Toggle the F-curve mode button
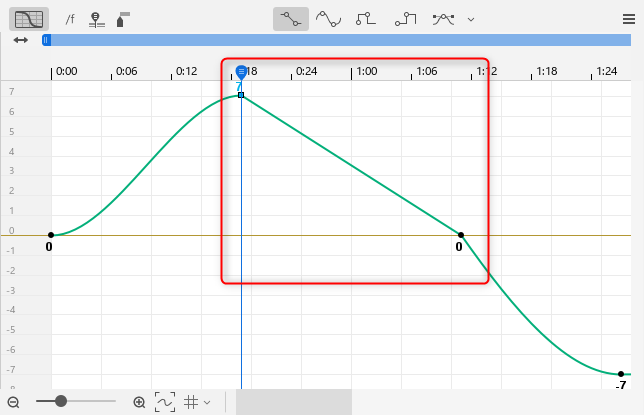 click(x=29, y=19)
